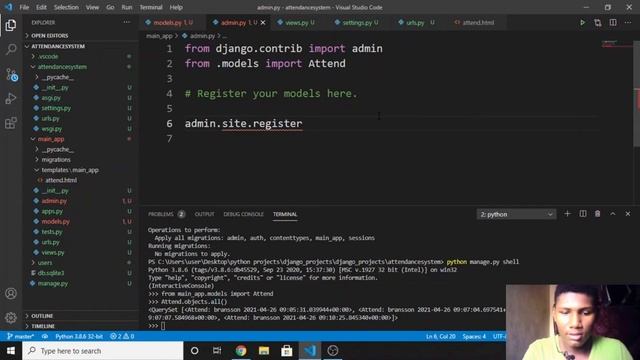Screen dimensions: 640x360
Task: Expand the Outline section
Action: 82,316
